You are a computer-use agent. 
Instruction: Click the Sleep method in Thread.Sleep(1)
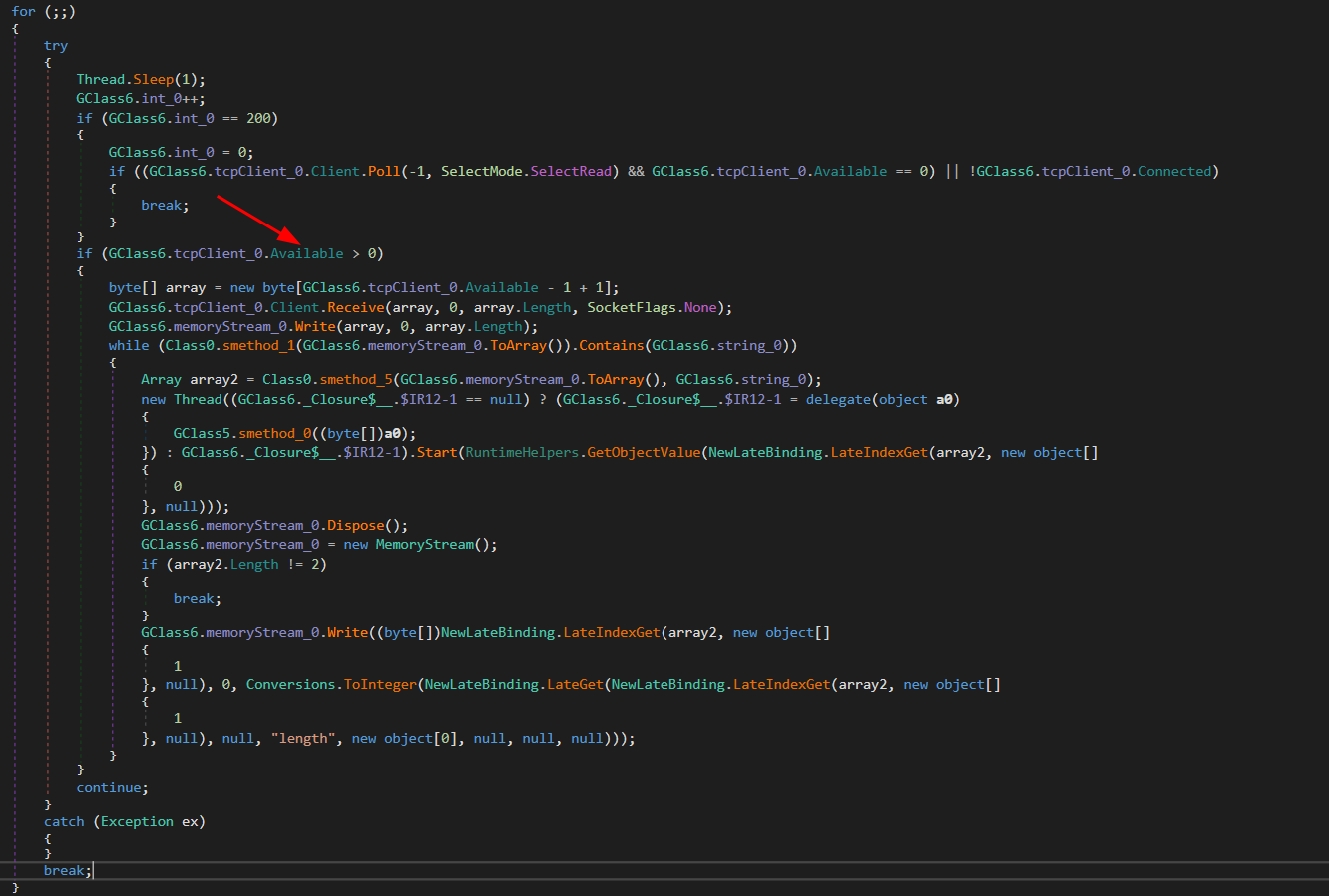[153, 79]
